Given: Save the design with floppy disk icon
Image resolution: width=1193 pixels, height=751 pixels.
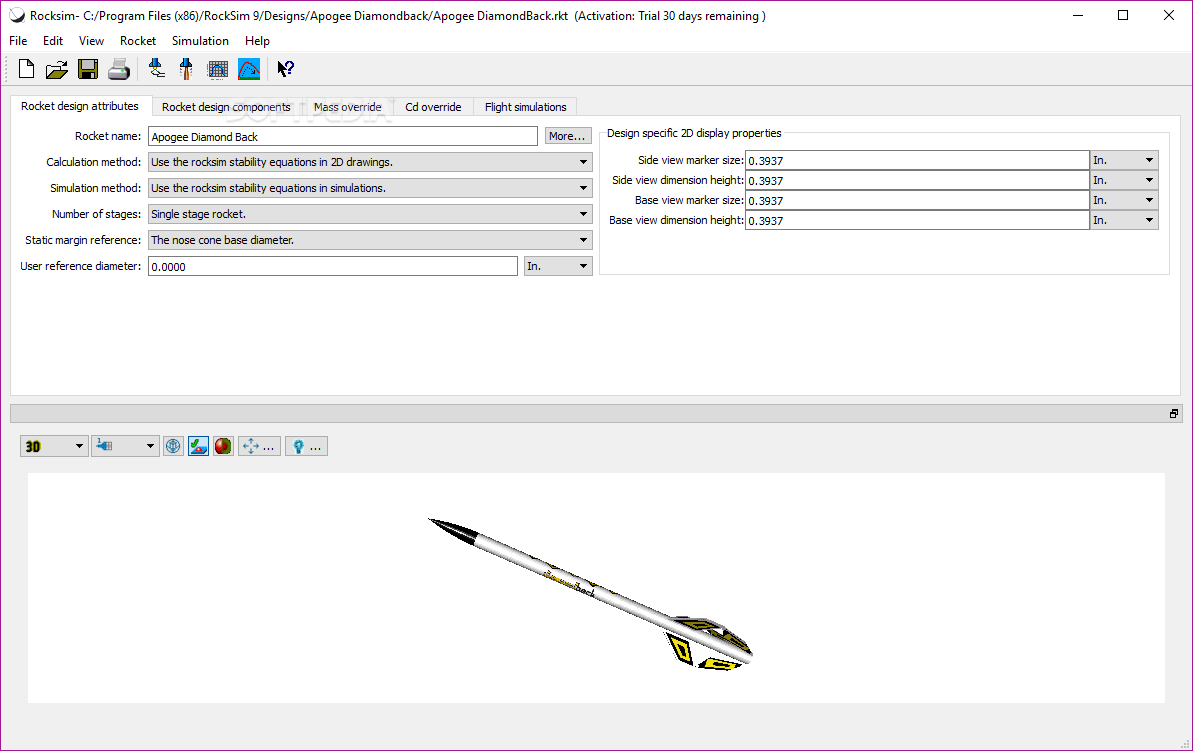Looking at the screenshot, I should pos(88,69).
